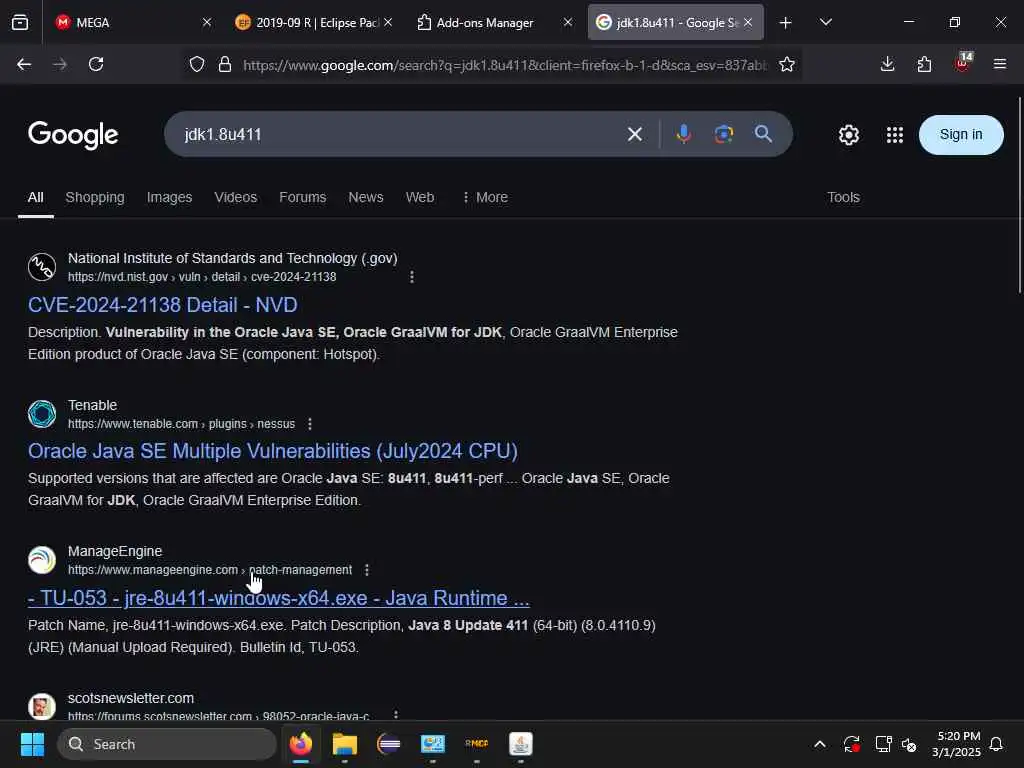The height and width of the screenshot is (768, 1024).
Task: Open the search Tools options
Action: (x=843, y=197)
